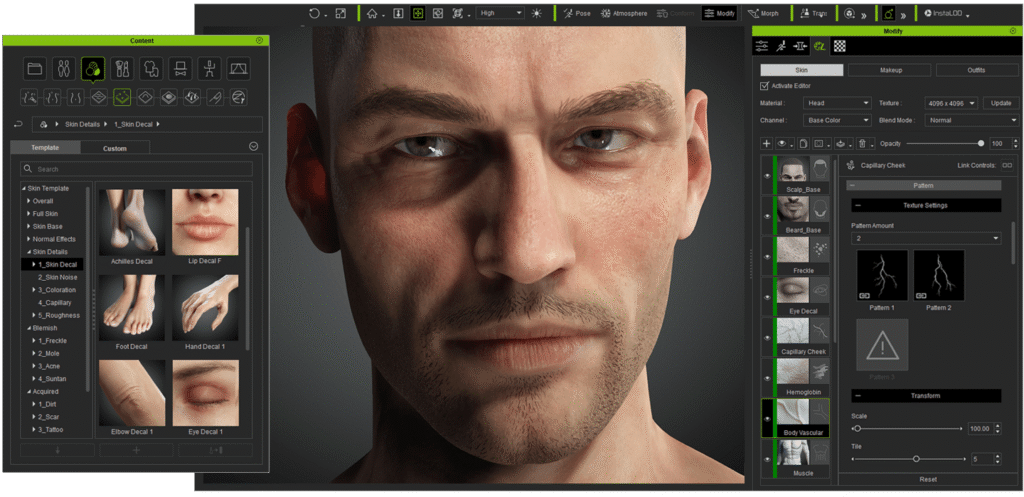Click the sun lighting icon in the toolbar
Viewport: 1024px width, 497px height.
click(x=536, y=14)
